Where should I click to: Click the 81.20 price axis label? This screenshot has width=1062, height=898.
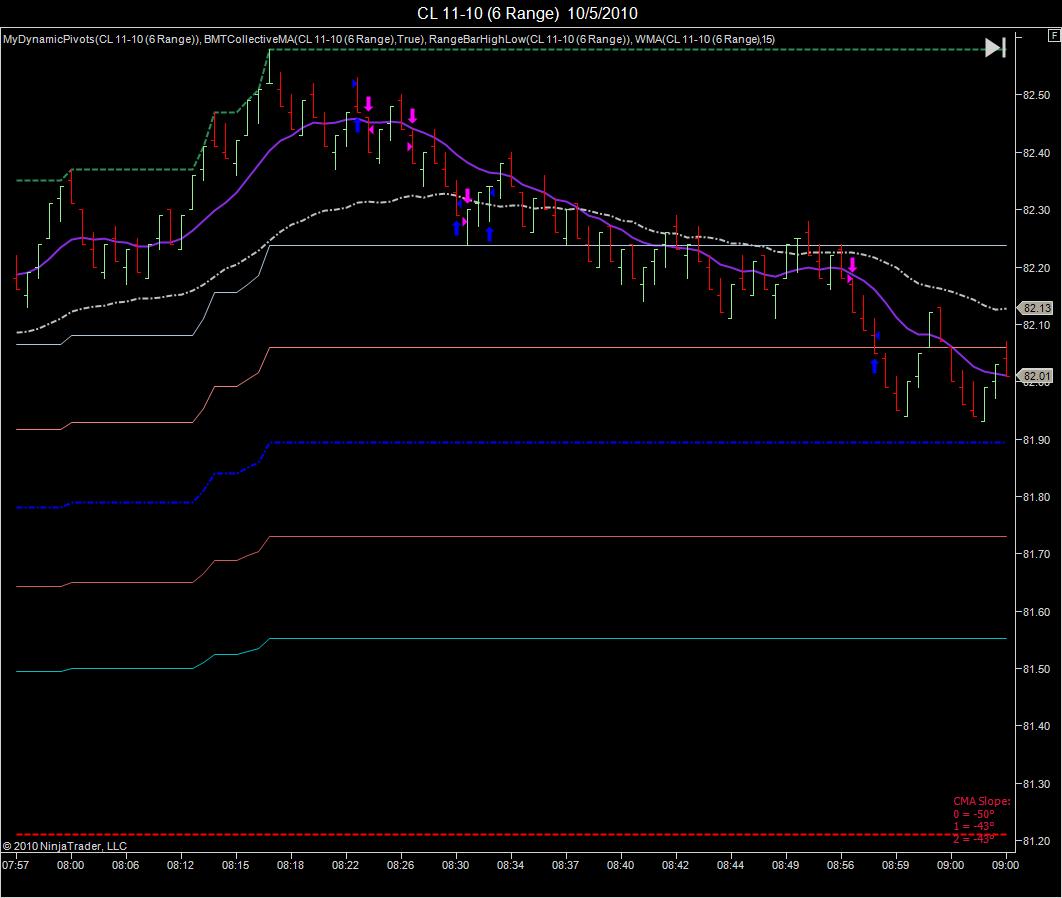pos(1036,840)
